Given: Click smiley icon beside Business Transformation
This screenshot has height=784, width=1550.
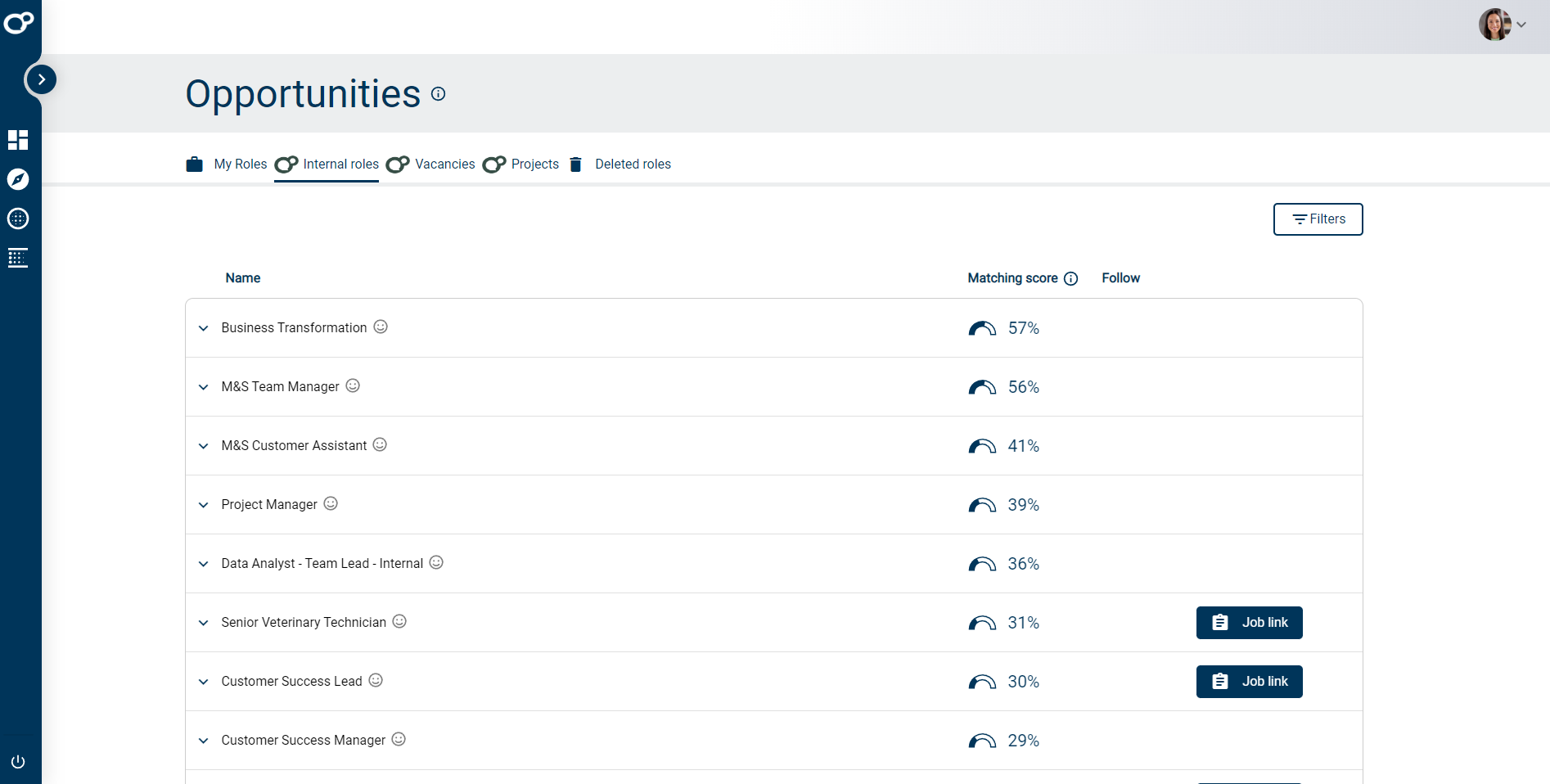Looking at the screenshot, I should (381, 327).
